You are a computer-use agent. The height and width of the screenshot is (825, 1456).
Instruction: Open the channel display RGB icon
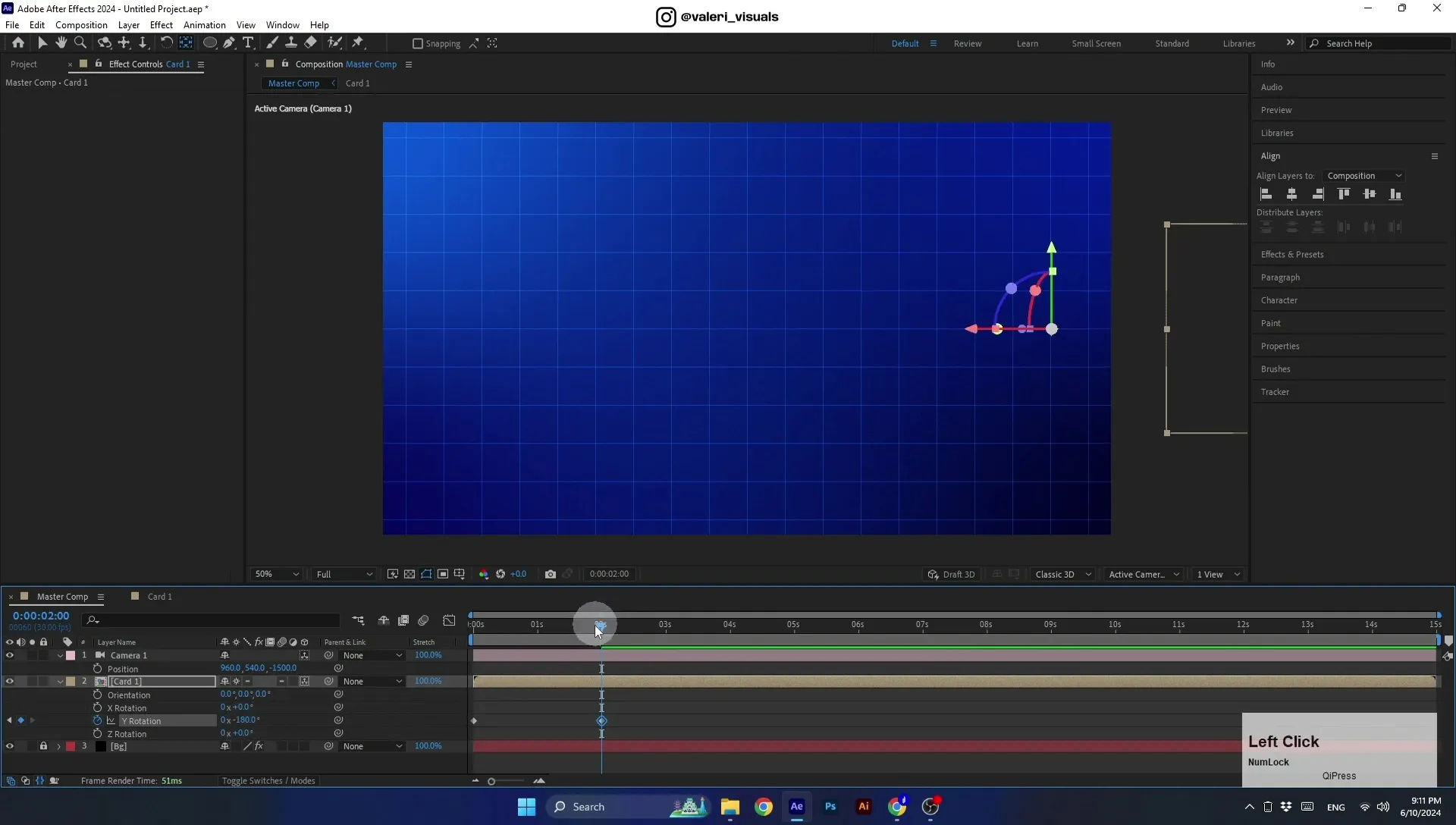click(484, 574)
